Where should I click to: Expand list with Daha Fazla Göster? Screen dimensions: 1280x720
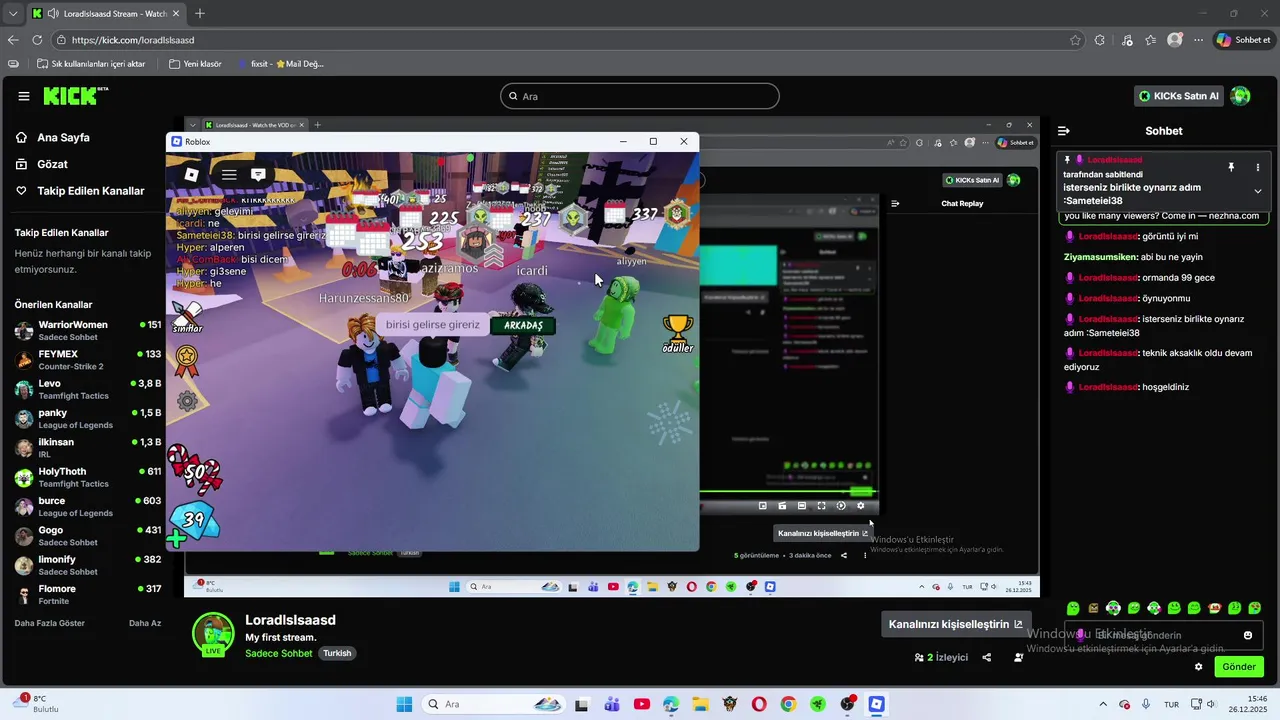point(49,623)
